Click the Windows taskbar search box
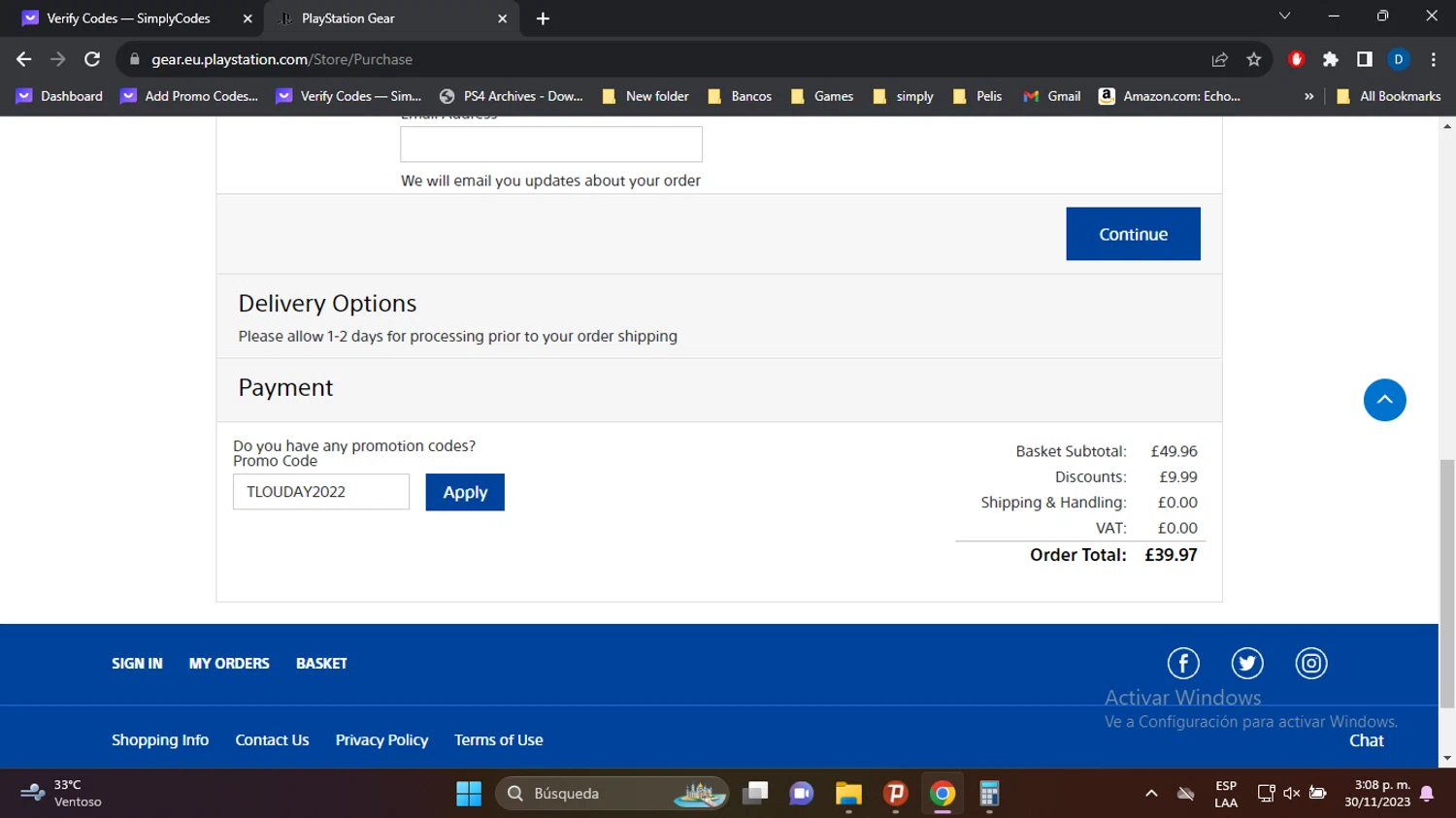 [x=612, y=794]
